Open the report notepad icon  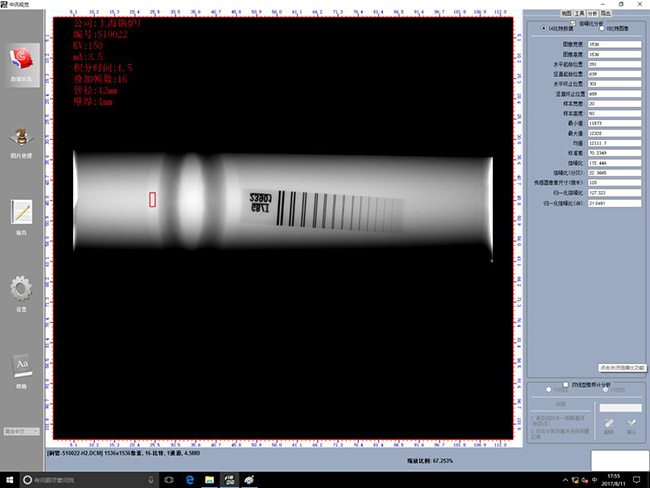(x=22, y=214)
